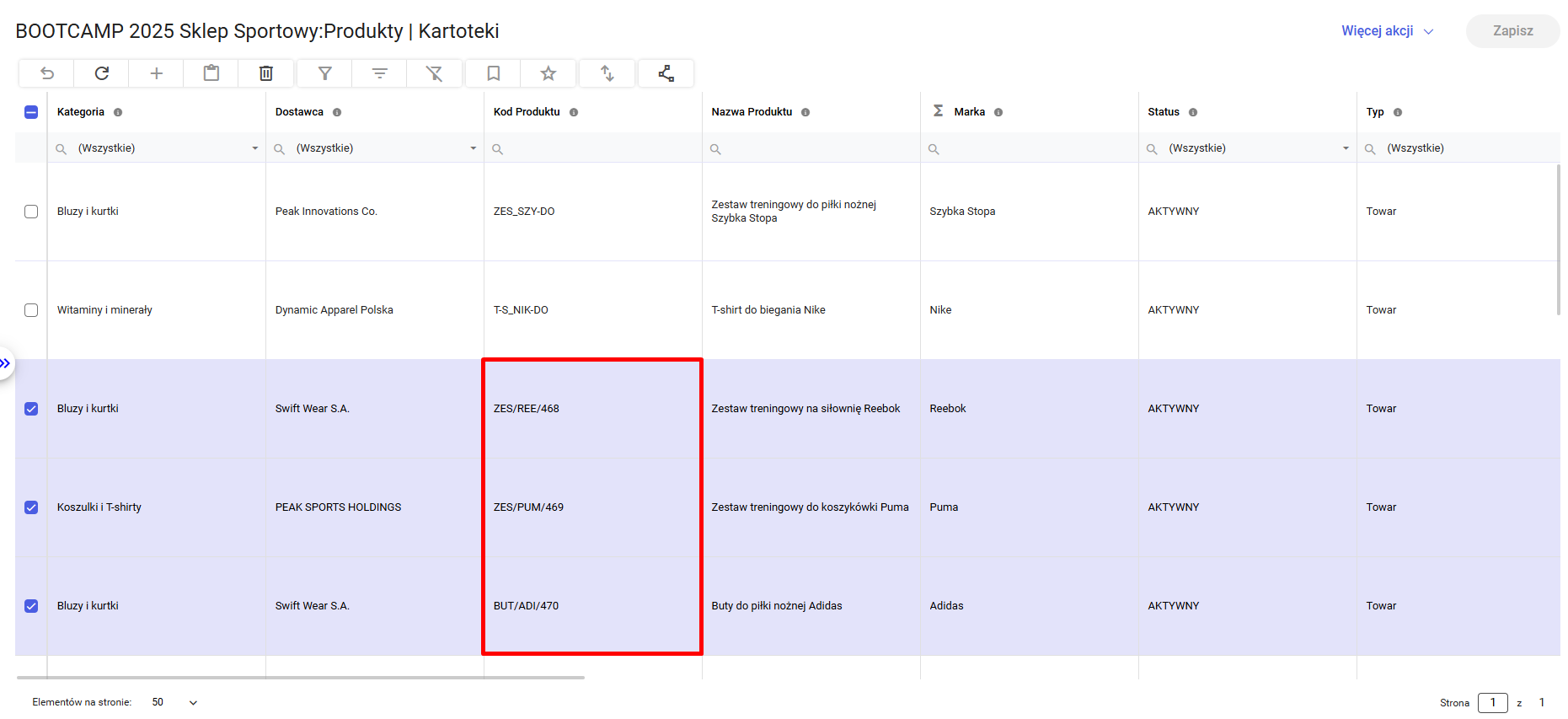Check the Peak Innovations Co. row checkbox

31,212
